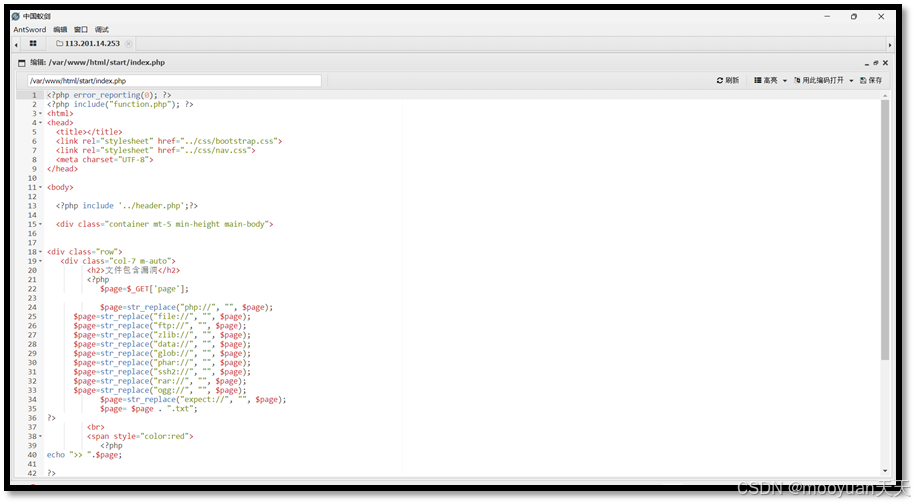
Task: Close the index.php editor panel
Action: (885, 63)
